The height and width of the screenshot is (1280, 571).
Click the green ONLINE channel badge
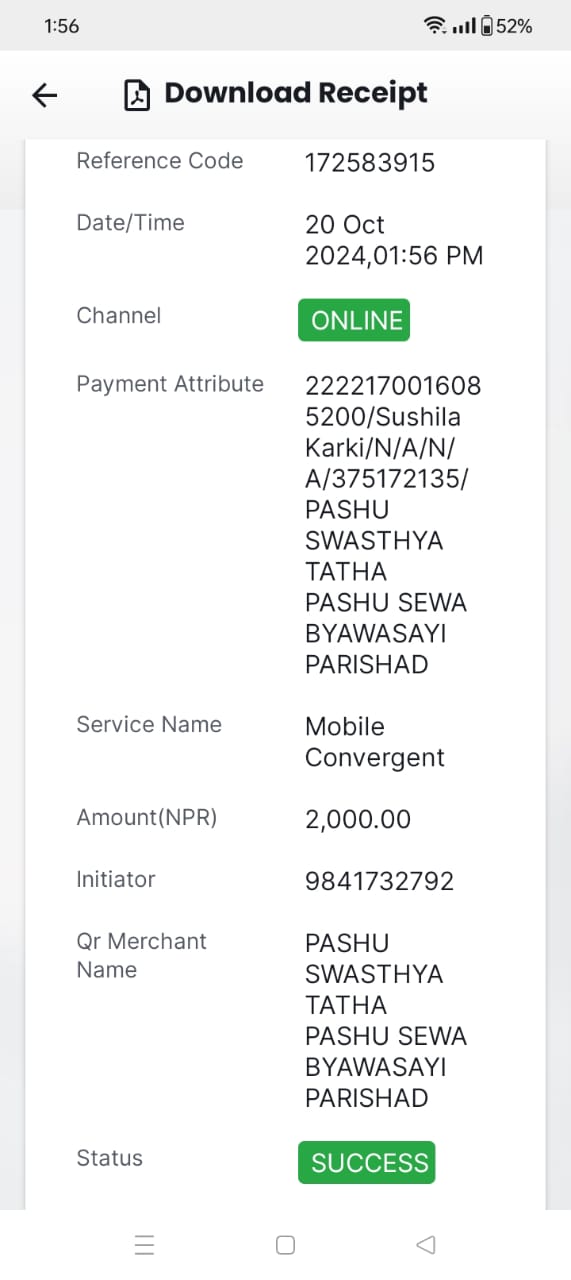354,320
